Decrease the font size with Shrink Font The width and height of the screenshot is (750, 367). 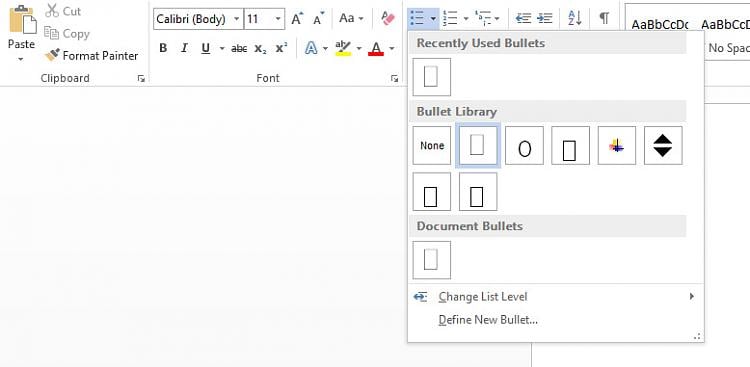coord(319,19)
